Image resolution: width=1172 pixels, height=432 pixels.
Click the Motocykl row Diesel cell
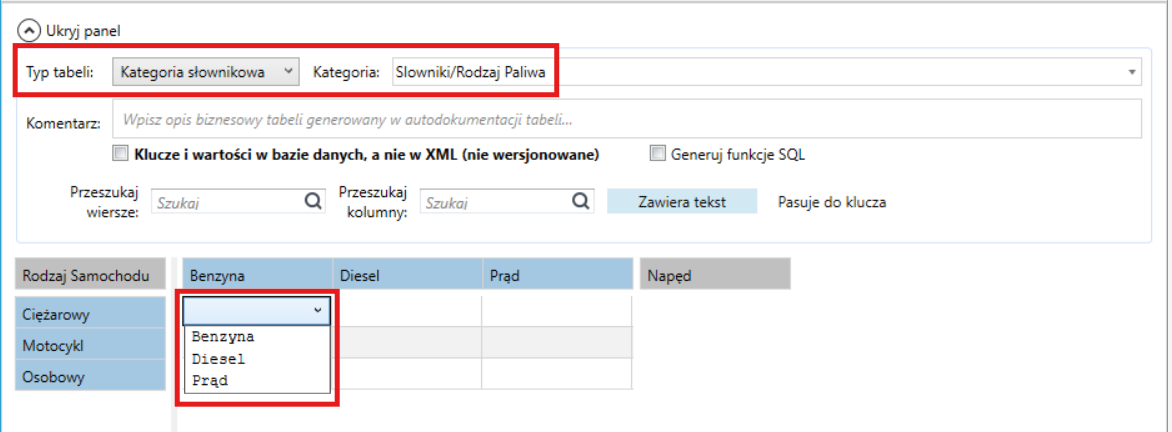tap(407, 342)
